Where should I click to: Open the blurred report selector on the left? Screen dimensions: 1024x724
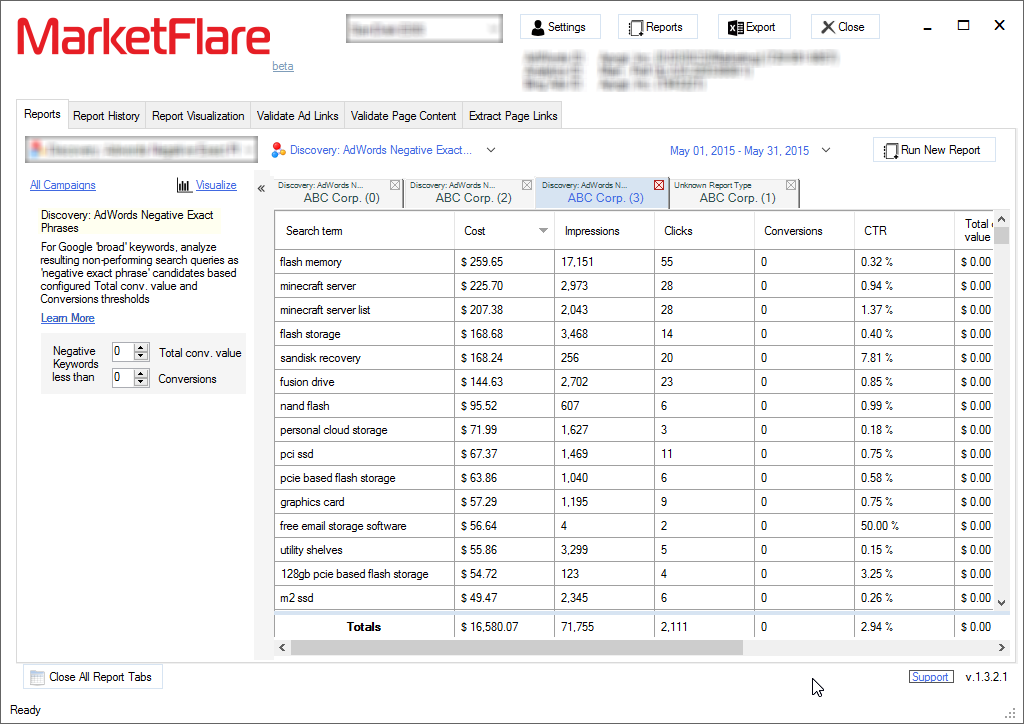(142, 150)
